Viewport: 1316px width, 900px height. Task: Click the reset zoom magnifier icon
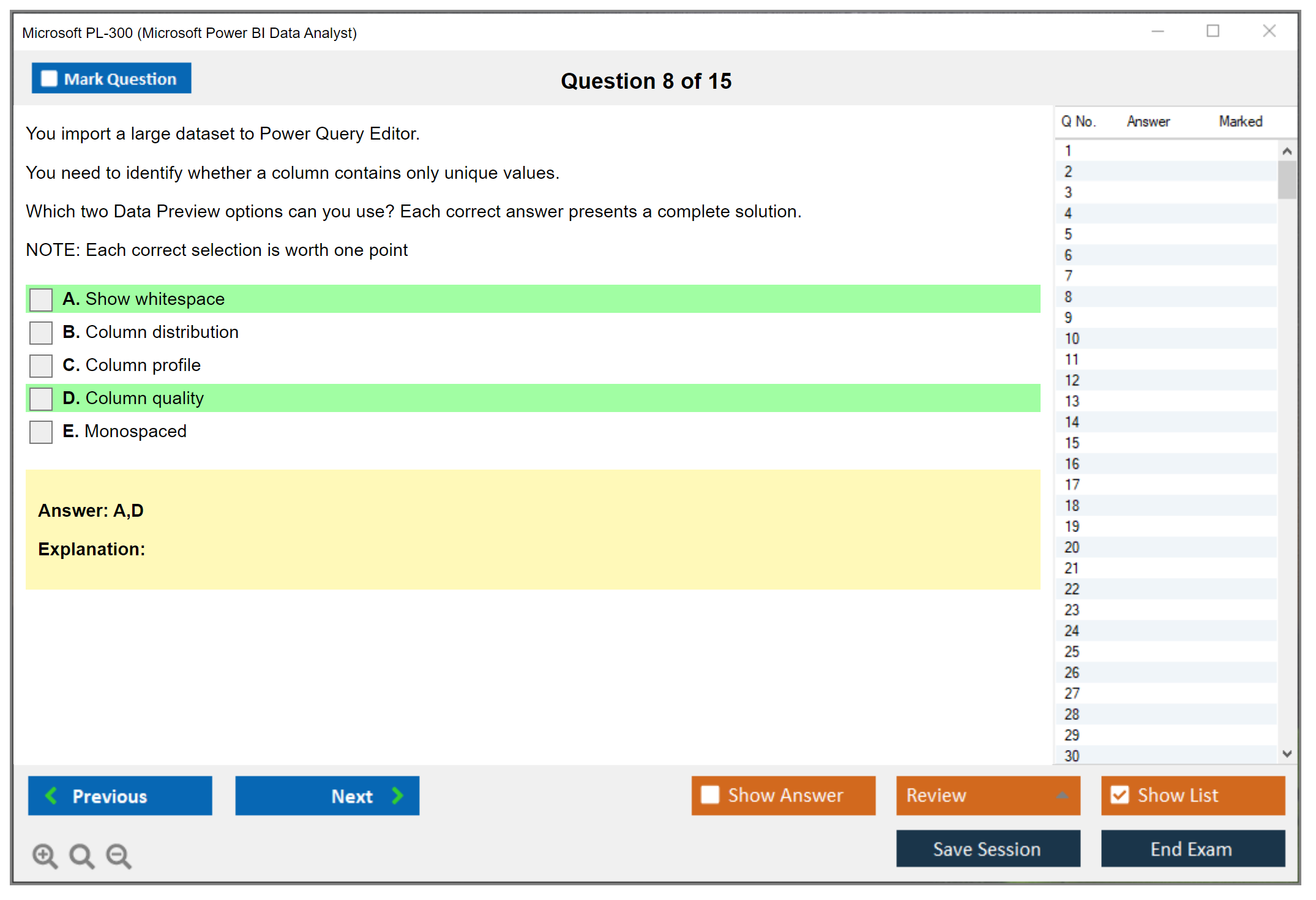[x=81, y=855]
